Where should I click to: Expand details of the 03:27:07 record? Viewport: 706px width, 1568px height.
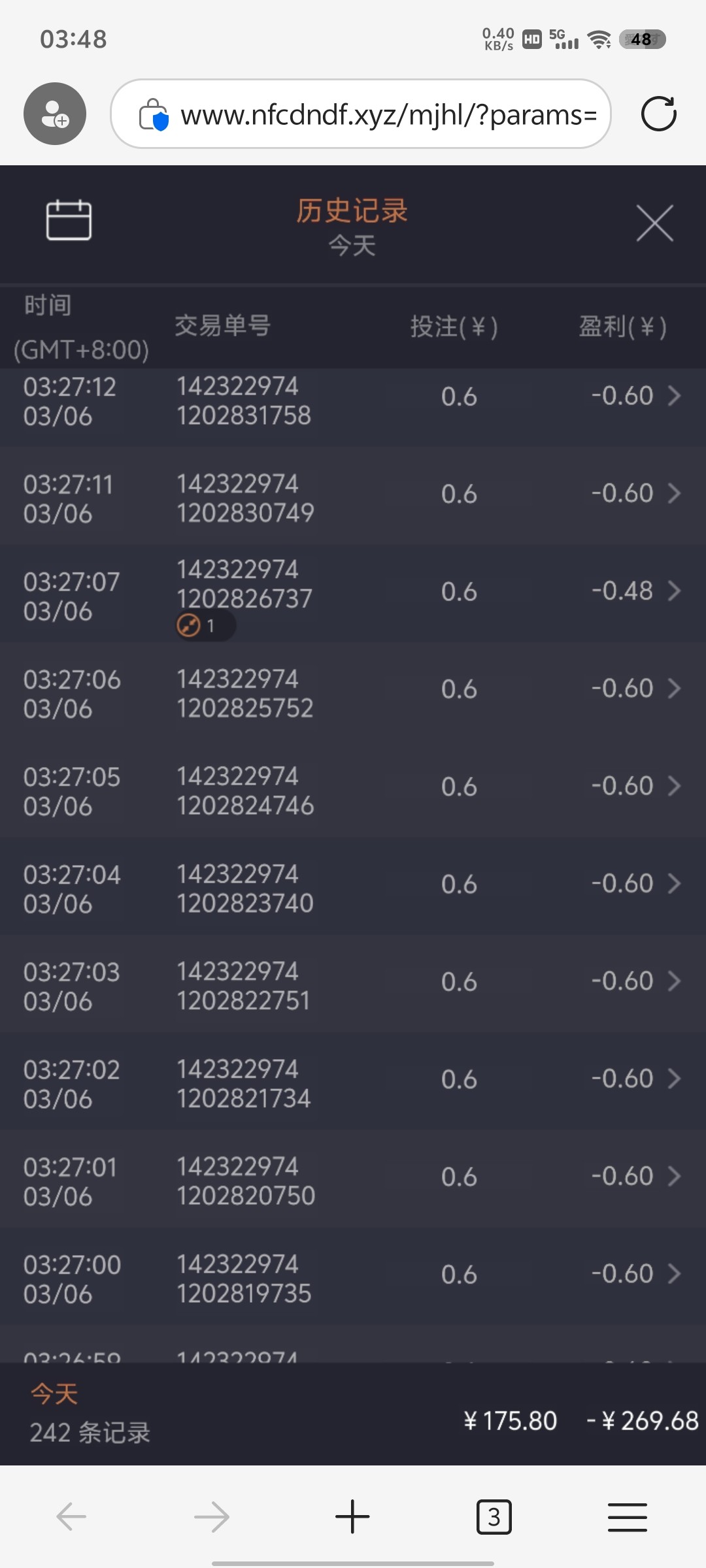(x=674, y=591)
